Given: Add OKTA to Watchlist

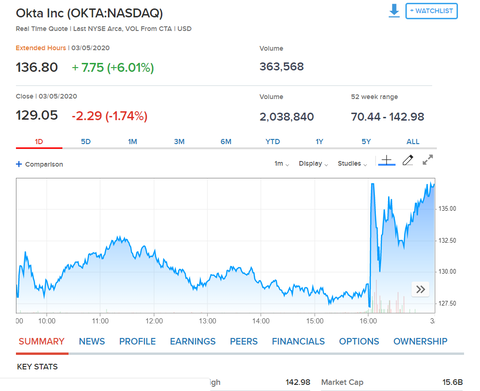Looking at the screenshot, I should pyautogui.click(x=431, y=11).
